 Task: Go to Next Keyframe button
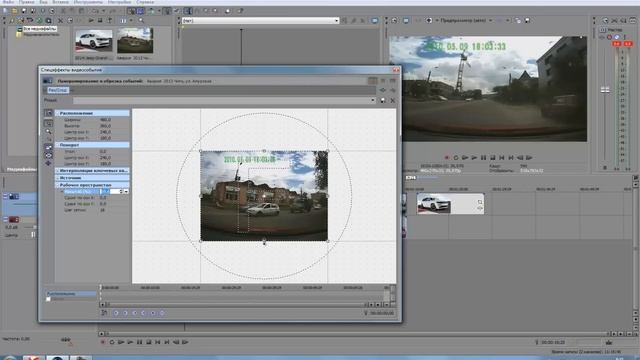click(x=134, y=313)
